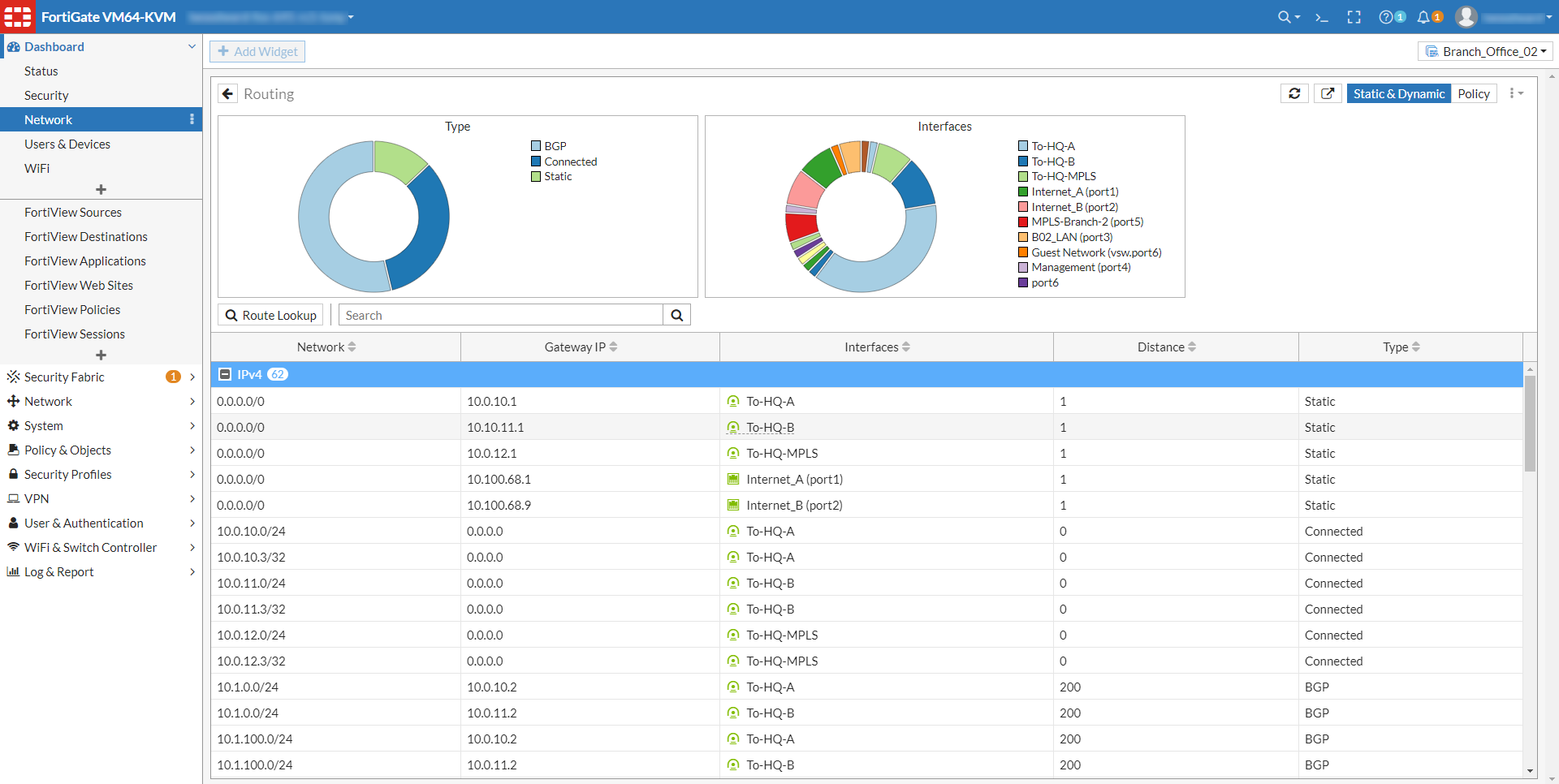
Task: Collapse the Dashboard menu chevron
Action: click(x=192, y=46)
